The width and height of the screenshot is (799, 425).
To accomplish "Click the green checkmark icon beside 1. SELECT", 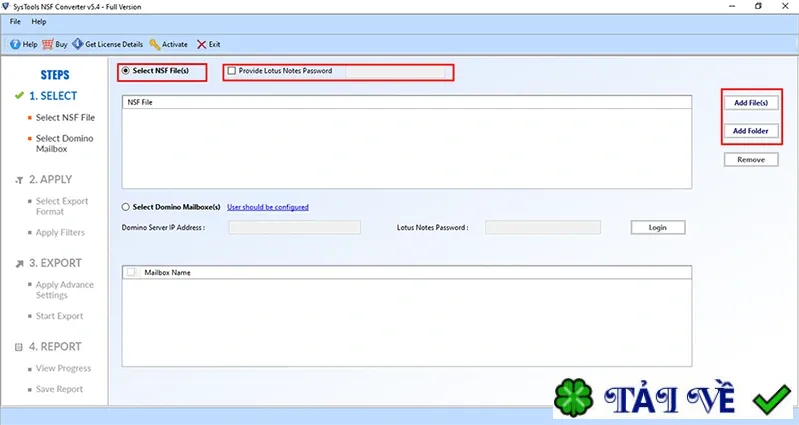I will 19,95.
